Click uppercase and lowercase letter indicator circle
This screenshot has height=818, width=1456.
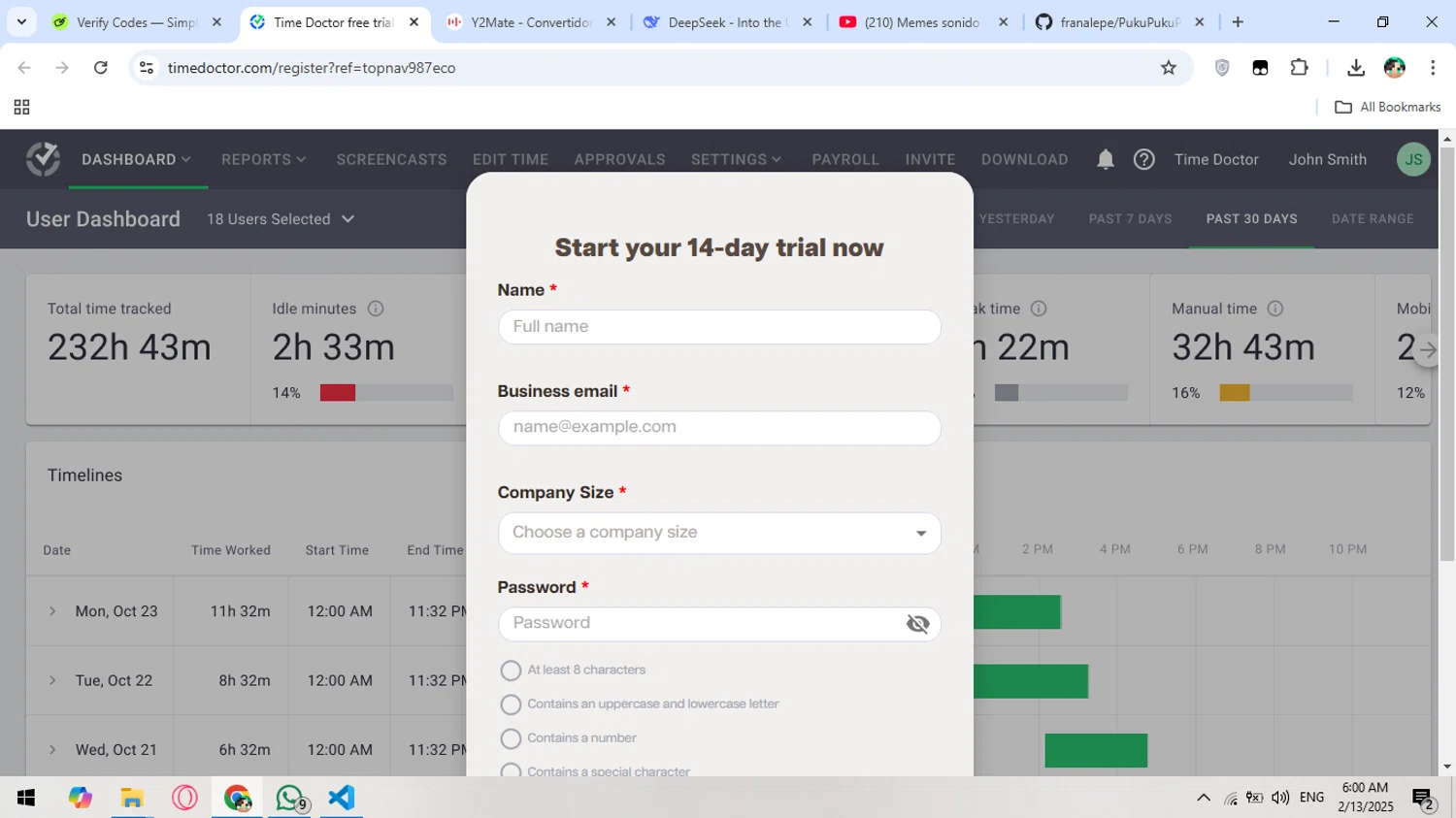[511, 704]
